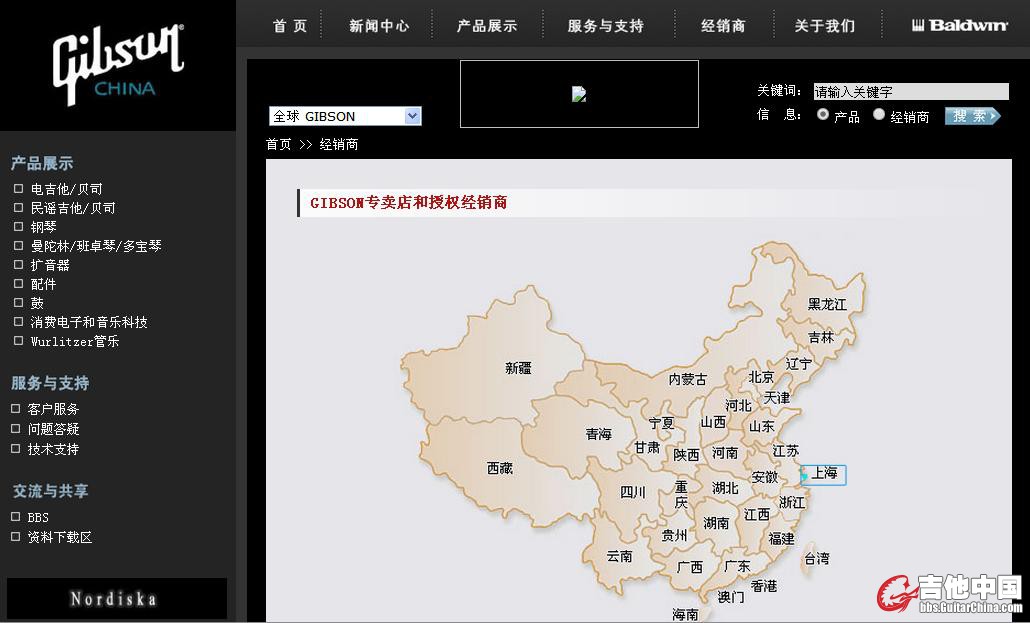Open 关于我们 navigation item
Image resolution: width=1030 pixels, height=623 pixels.
825,26
